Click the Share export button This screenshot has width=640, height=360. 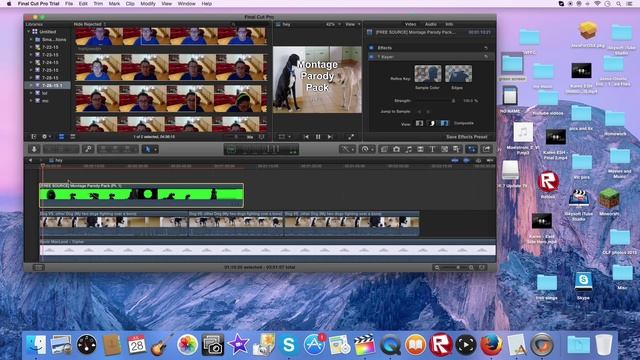pos(487,149)
